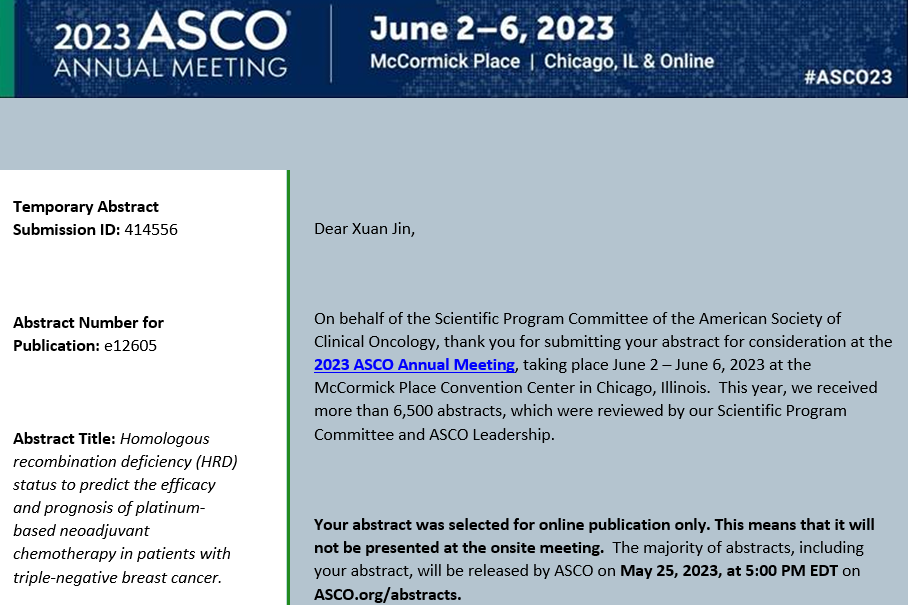This screenshot has height=605, width=908.
Task: Click the green strip at the banner's left edge
Action: [x=6, y=48]
